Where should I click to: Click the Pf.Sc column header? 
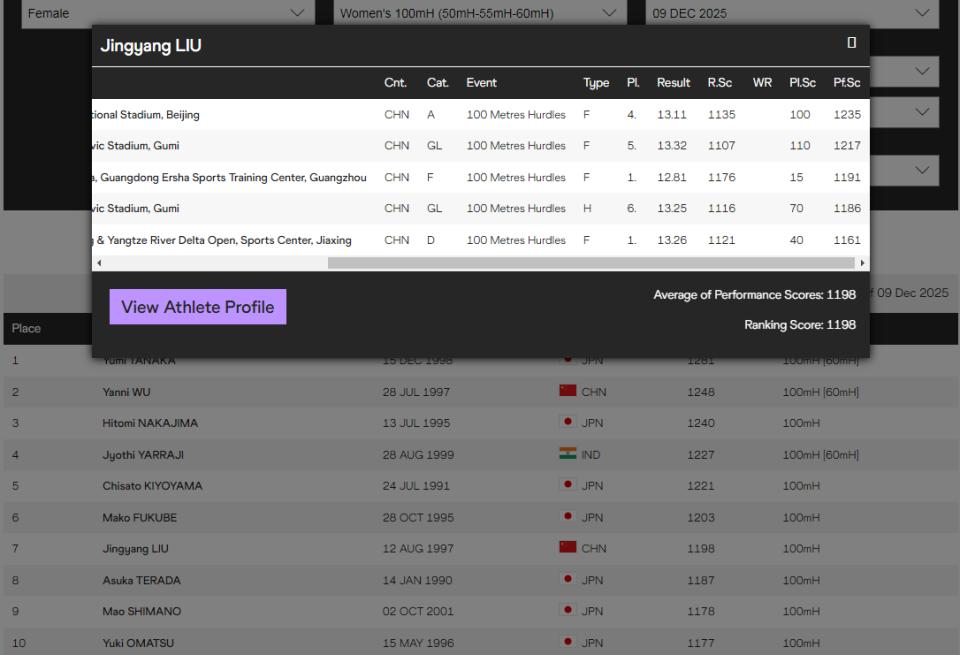pos(847,83)
